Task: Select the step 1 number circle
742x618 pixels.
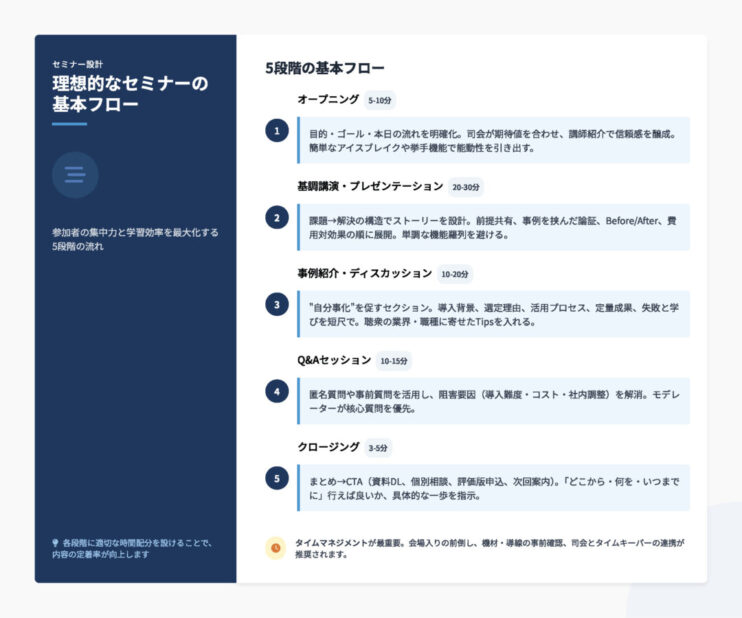Action: (x=276, y=130)
